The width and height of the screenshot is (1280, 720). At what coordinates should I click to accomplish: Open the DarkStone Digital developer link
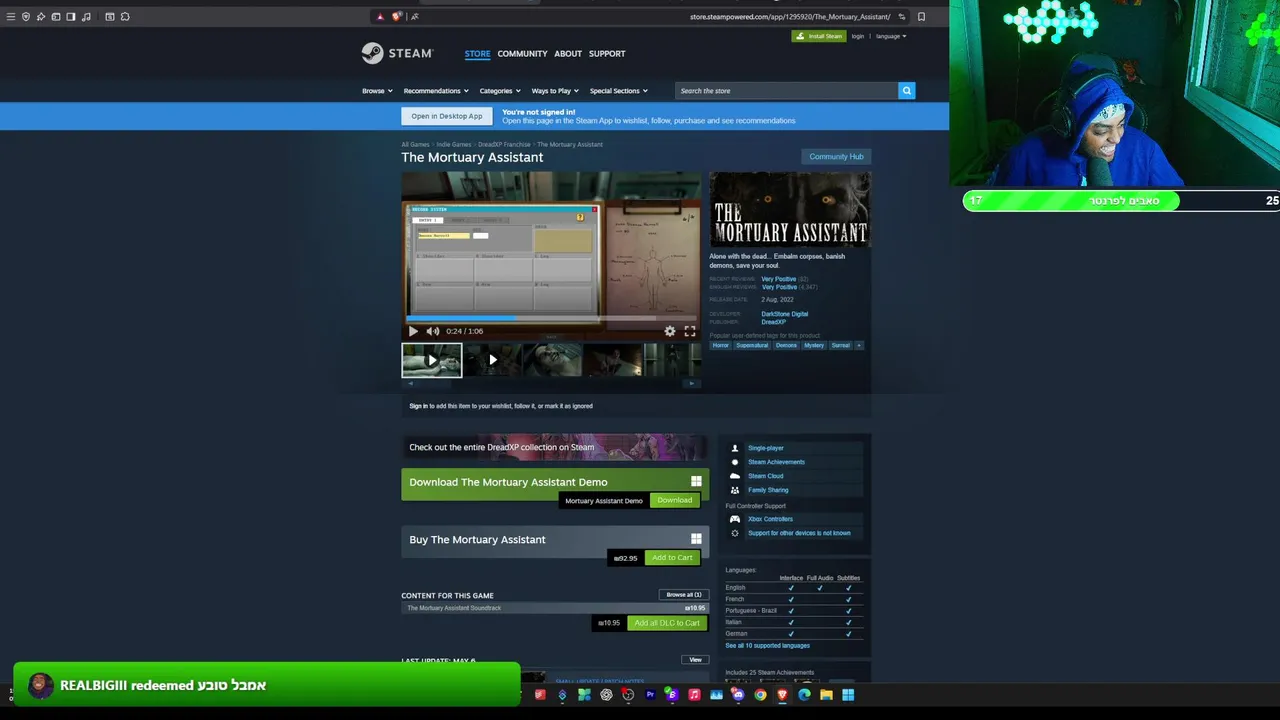point(784,314)
